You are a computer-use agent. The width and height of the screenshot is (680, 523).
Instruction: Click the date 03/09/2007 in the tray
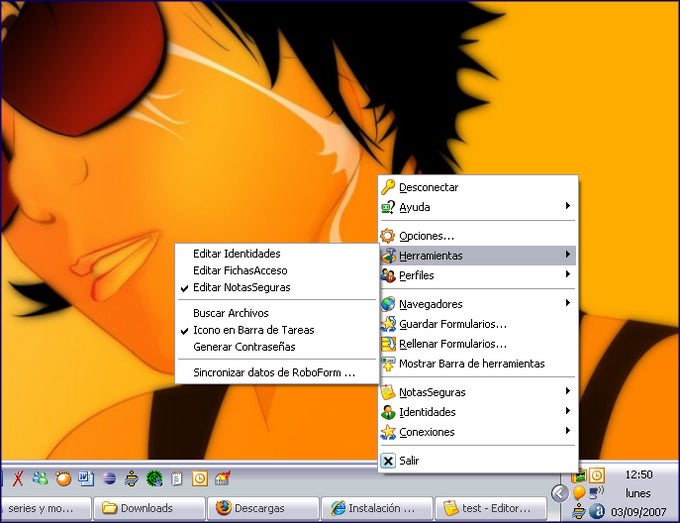pos(638,512)
